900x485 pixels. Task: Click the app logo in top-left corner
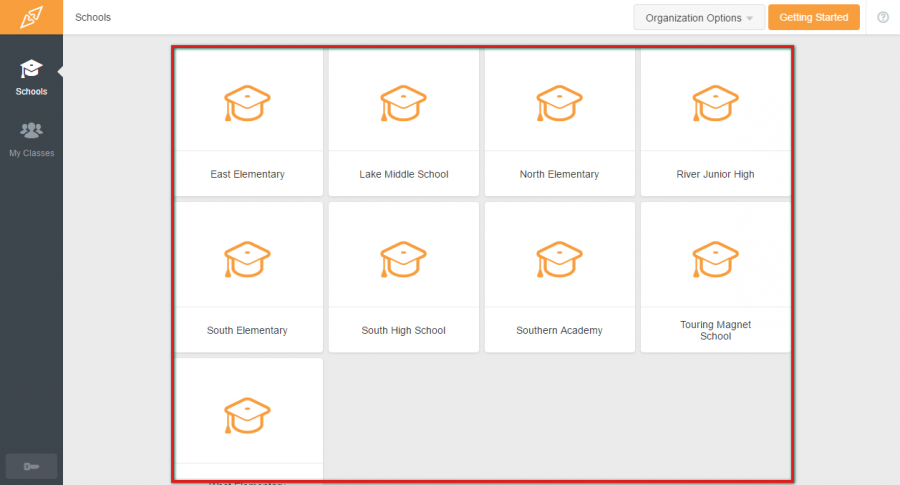coord(31,17)
